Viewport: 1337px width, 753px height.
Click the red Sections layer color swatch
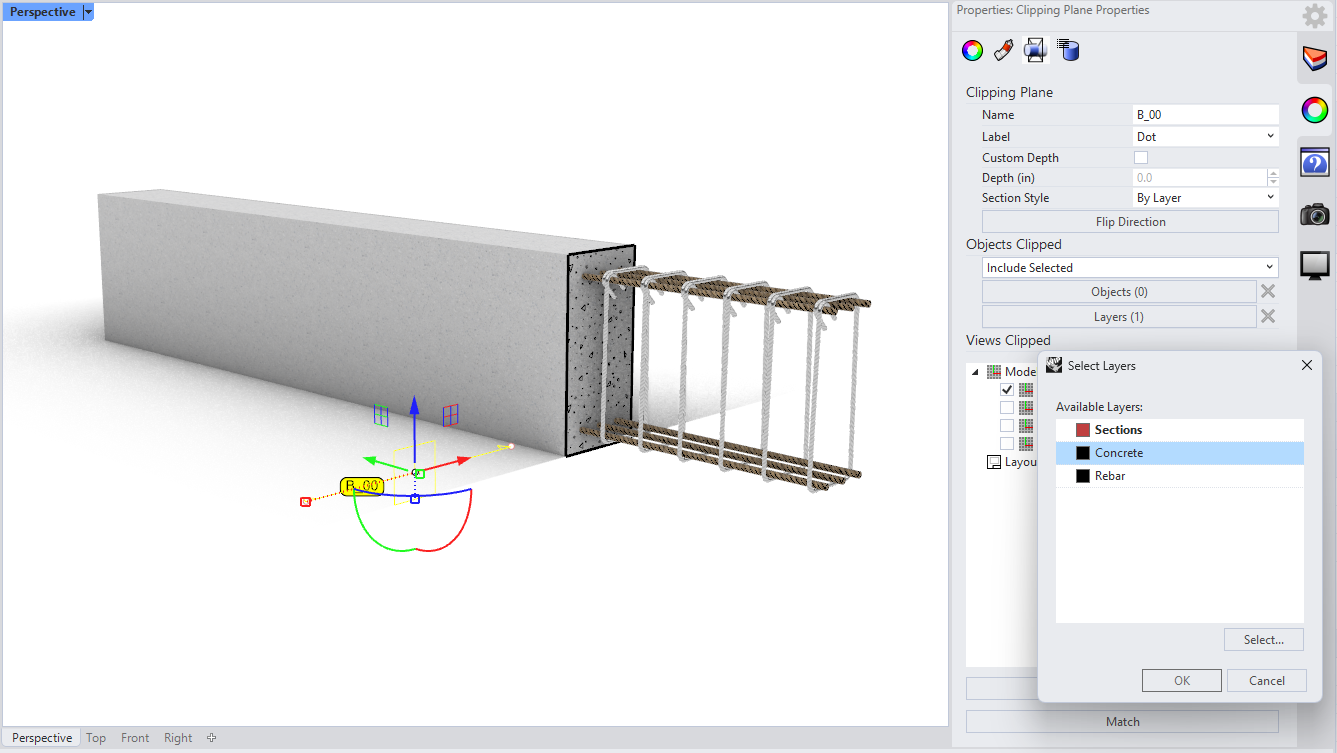1083,430
